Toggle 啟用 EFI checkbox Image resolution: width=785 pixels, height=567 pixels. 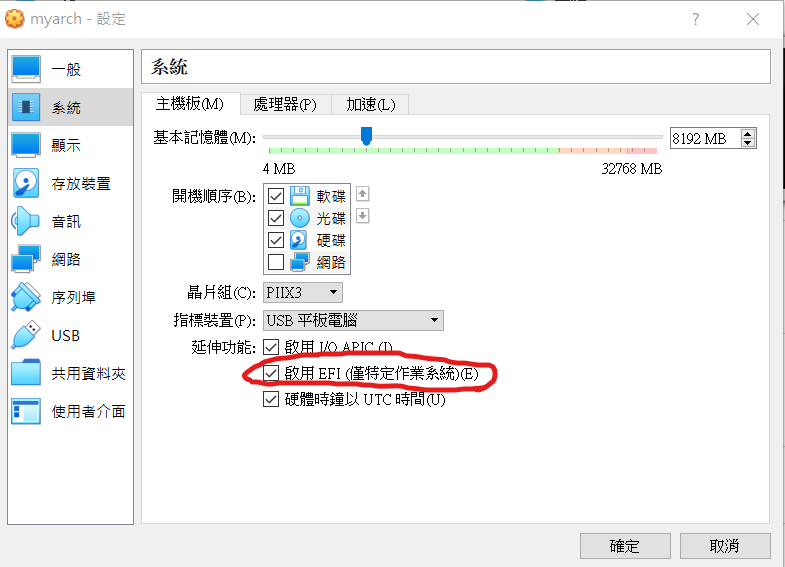(271, 373)
